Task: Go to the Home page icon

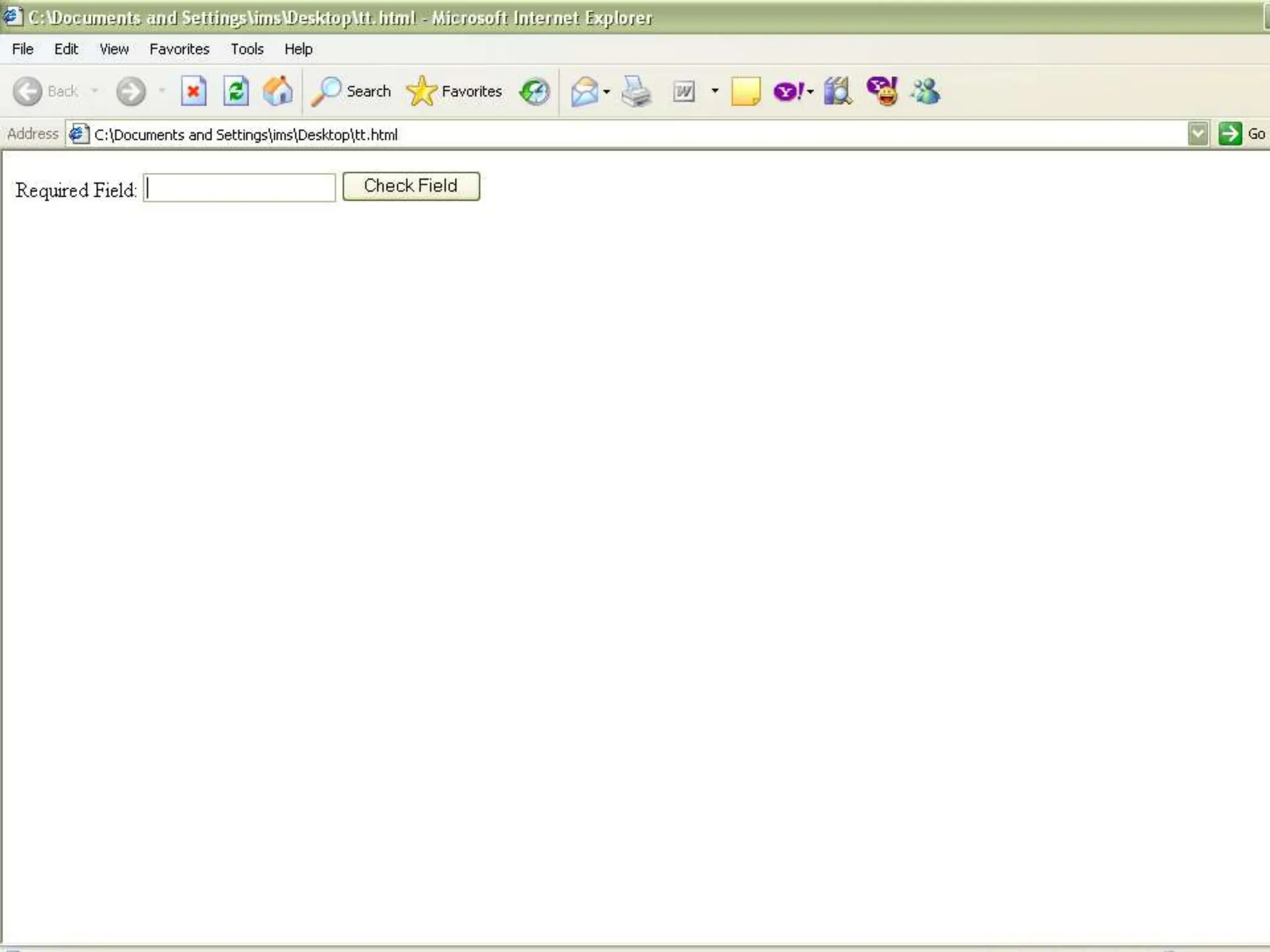Action: click(x=277, y=92)
